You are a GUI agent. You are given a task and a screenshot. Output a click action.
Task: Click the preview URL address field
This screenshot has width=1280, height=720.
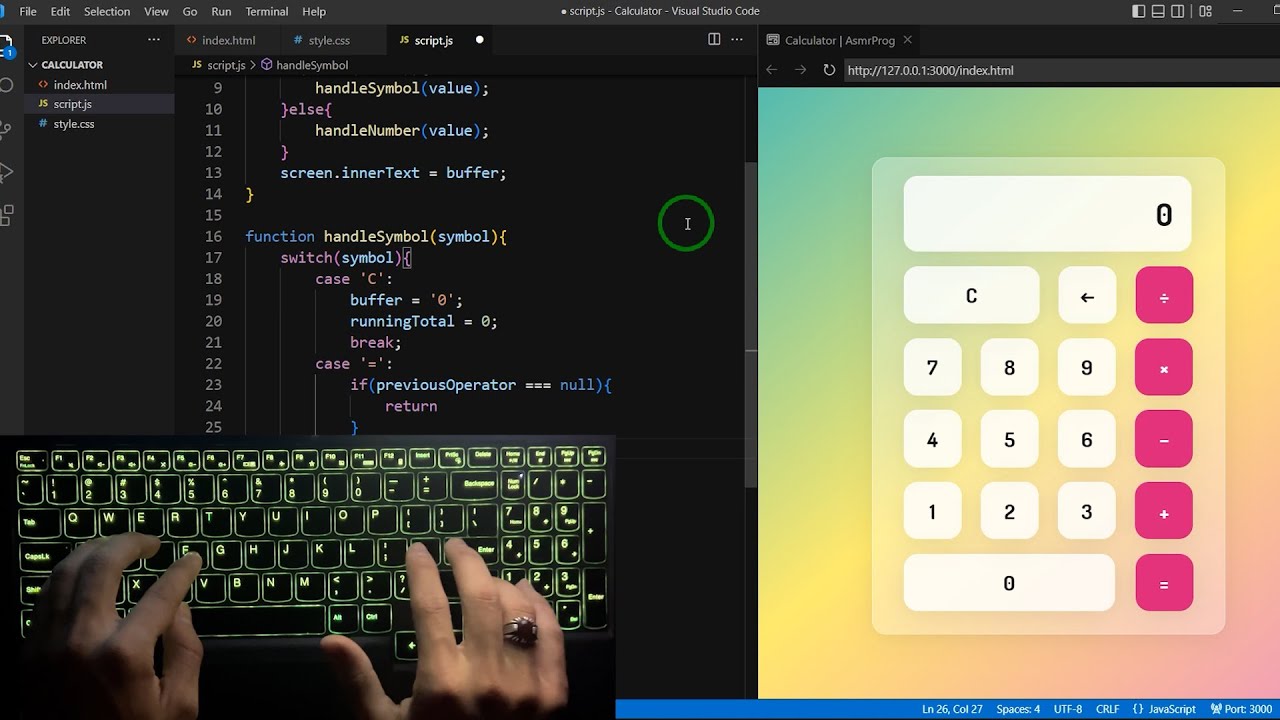[1060, 70]
